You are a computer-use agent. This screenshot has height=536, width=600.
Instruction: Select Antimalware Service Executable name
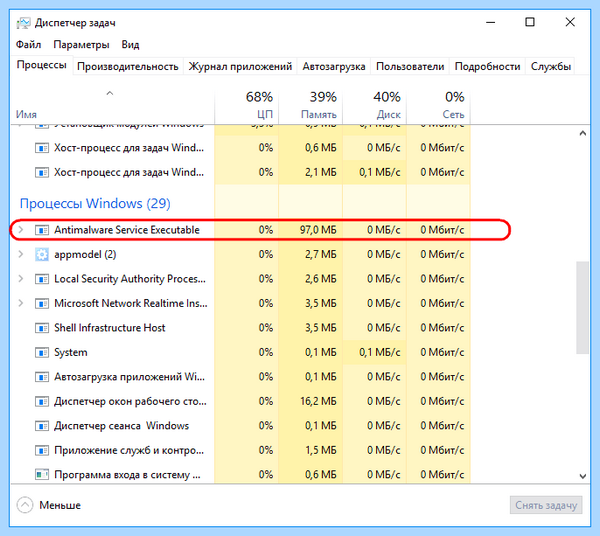coord(127,230)
